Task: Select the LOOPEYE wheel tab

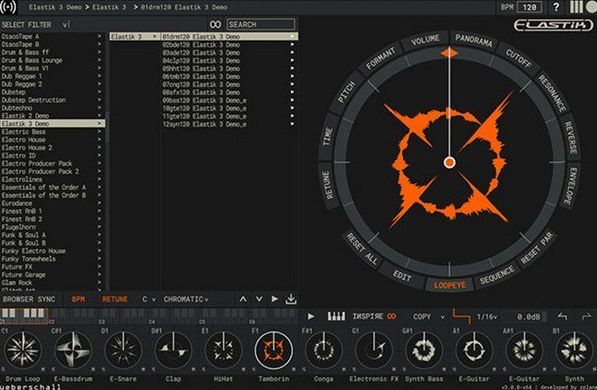Action: pyautogui.click(x=449, y=285)
